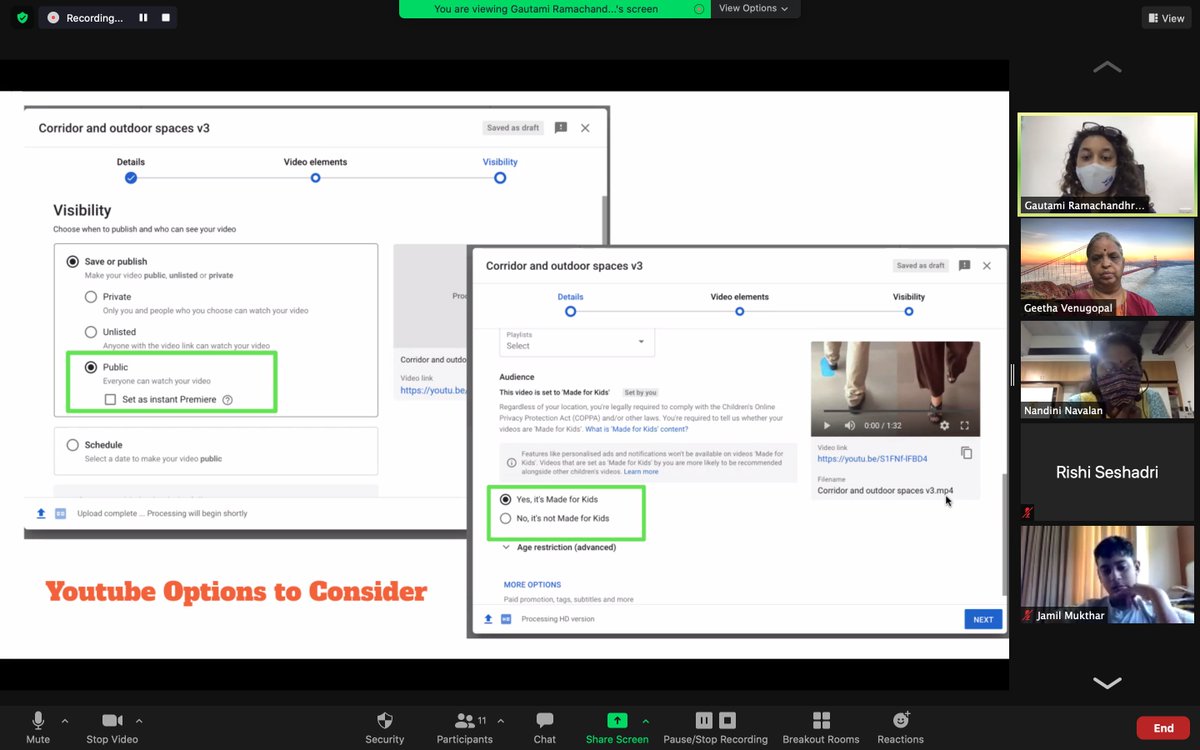Screen dimensions: 1200x750
Task: Expand share options arrow next to Share Screen
Action: (645, 721)
